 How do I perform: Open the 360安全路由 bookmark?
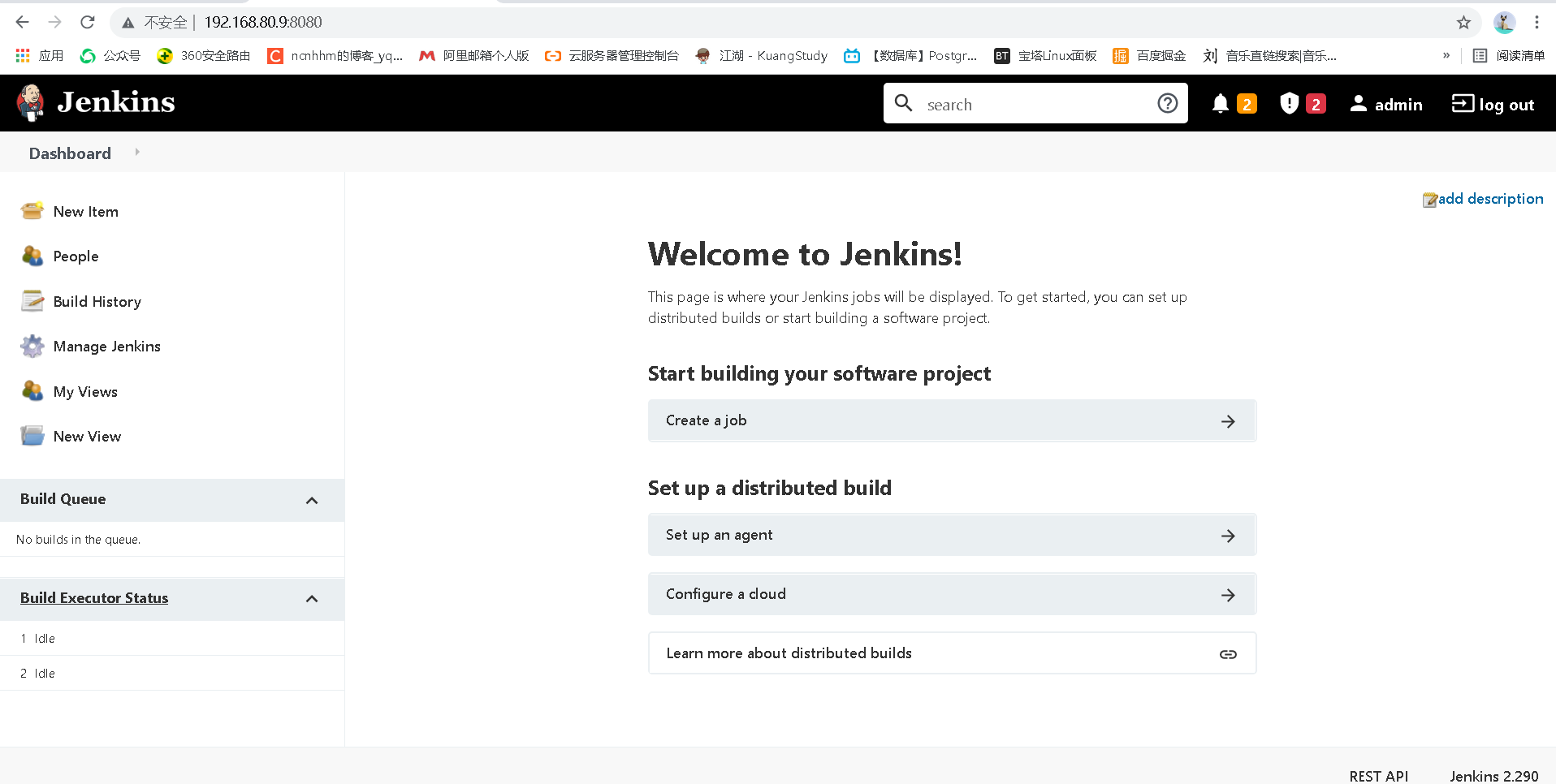tap(204, 55)
